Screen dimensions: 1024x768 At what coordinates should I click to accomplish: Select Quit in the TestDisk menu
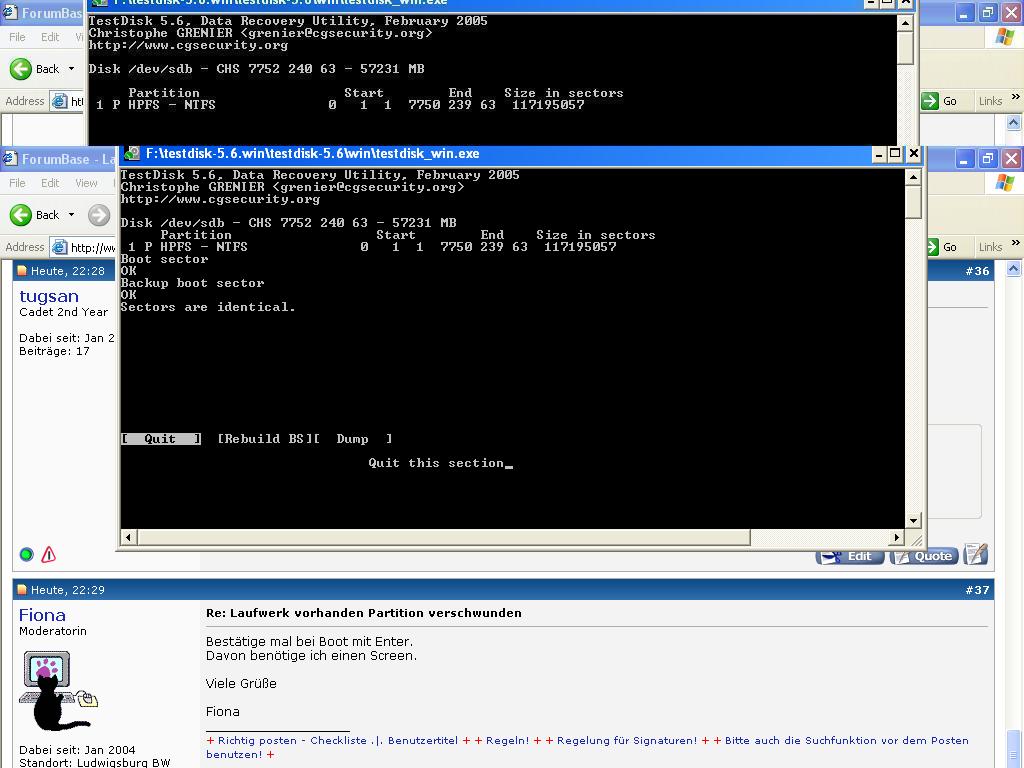click(161, 439)
